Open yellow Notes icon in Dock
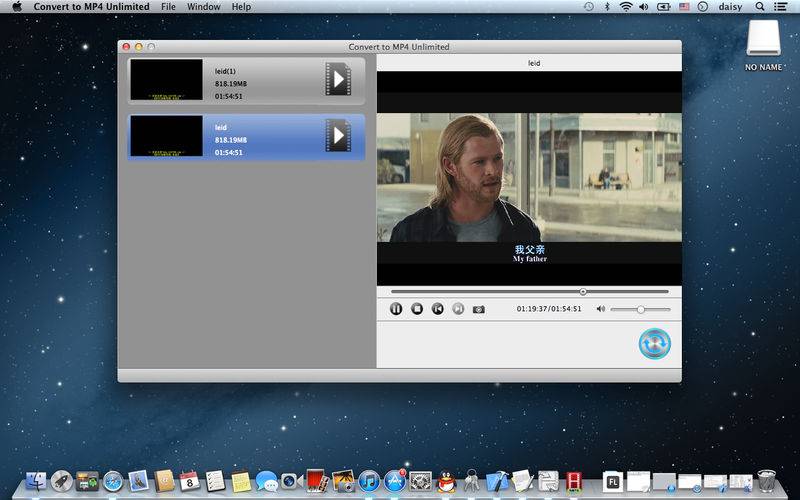 coord(241,481)
